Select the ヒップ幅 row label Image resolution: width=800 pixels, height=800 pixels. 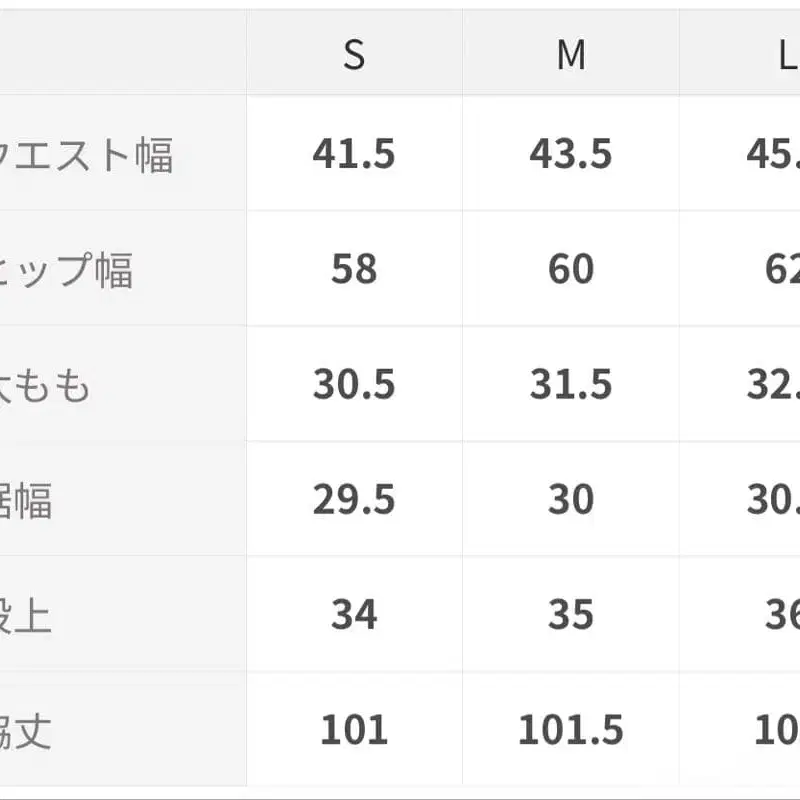68,270
